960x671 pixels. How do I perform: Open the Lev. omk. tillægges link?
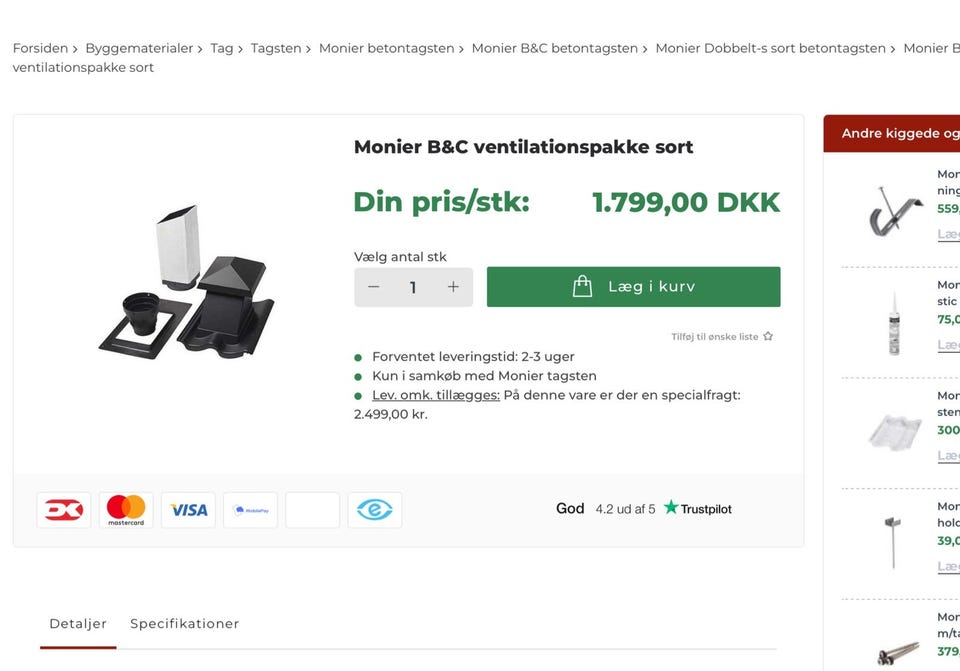[437, 395]
